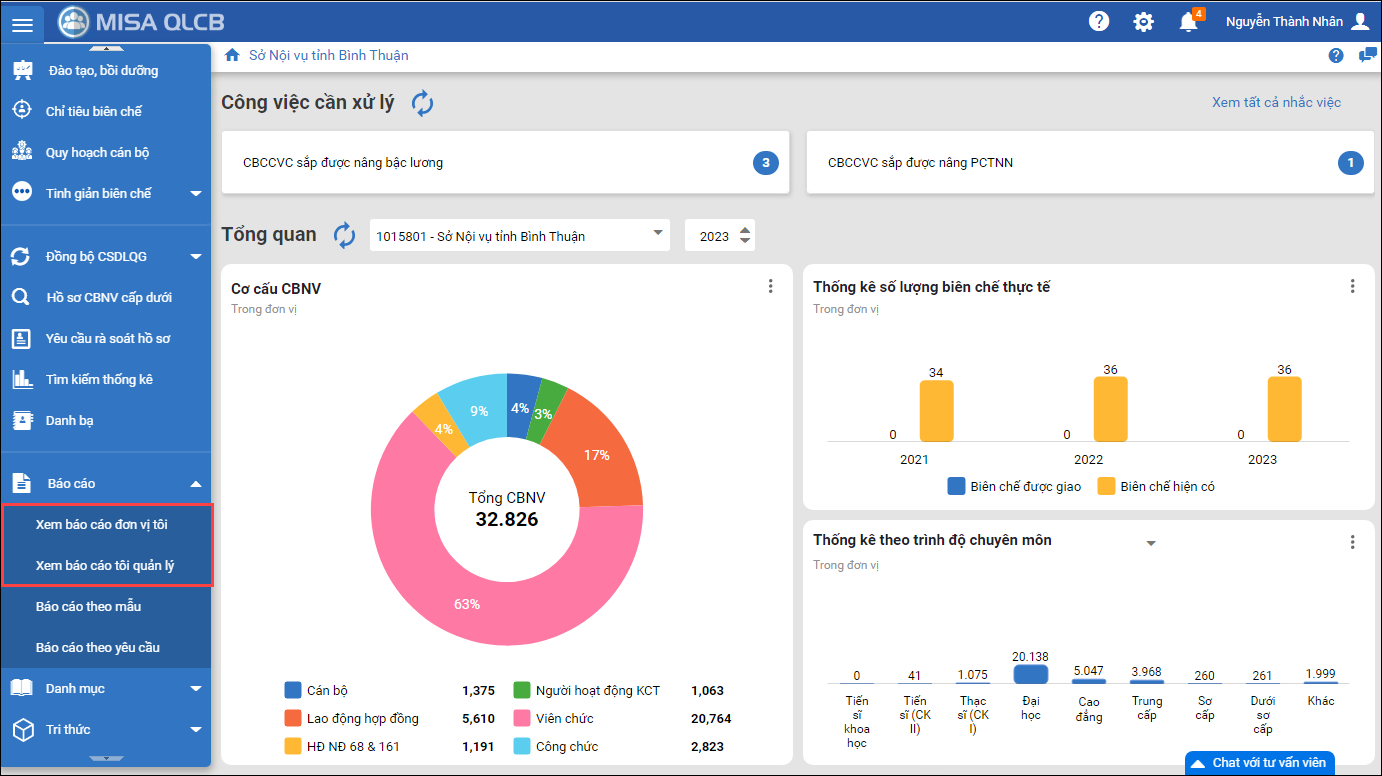Toggle Biên chế hiện có legend series
1382x776 pixels.
(1156, 487)
